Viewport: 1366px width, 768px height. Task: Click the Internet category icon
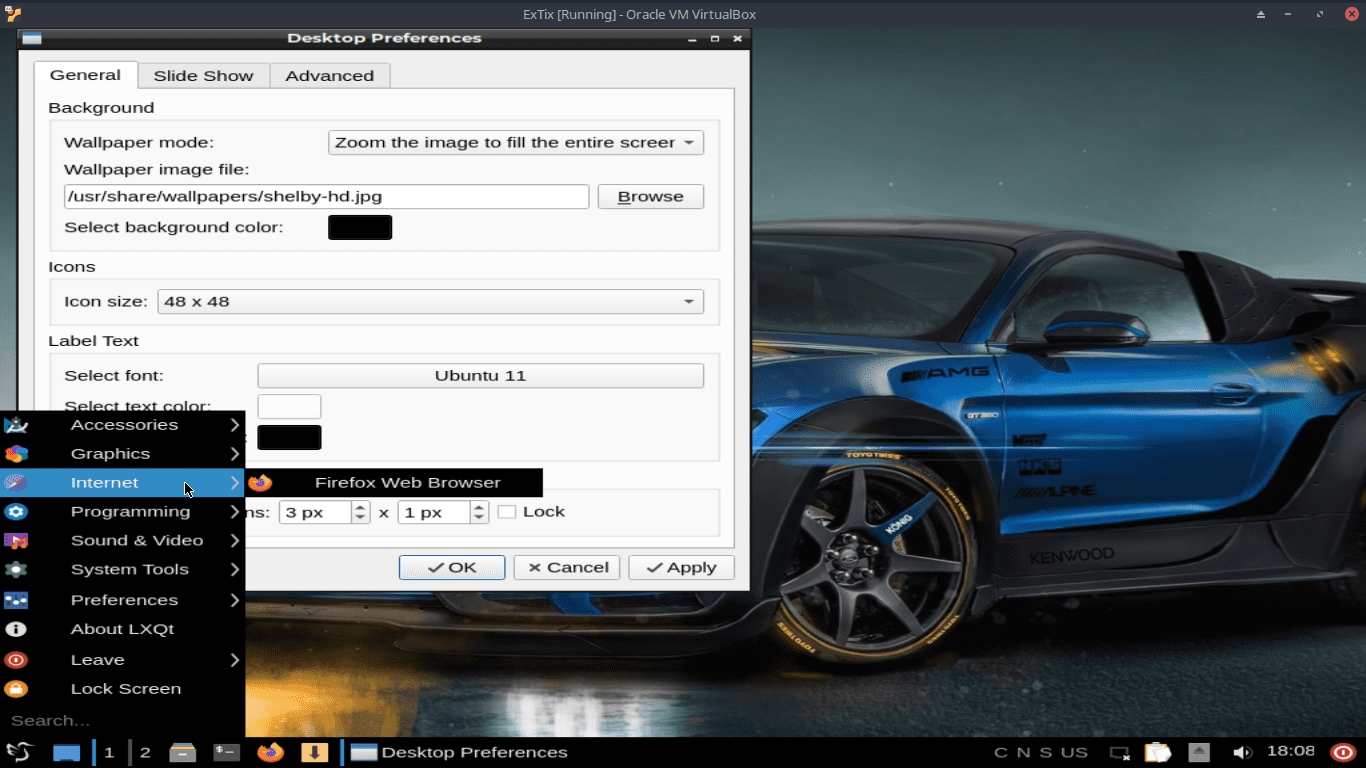pos(16,483)
